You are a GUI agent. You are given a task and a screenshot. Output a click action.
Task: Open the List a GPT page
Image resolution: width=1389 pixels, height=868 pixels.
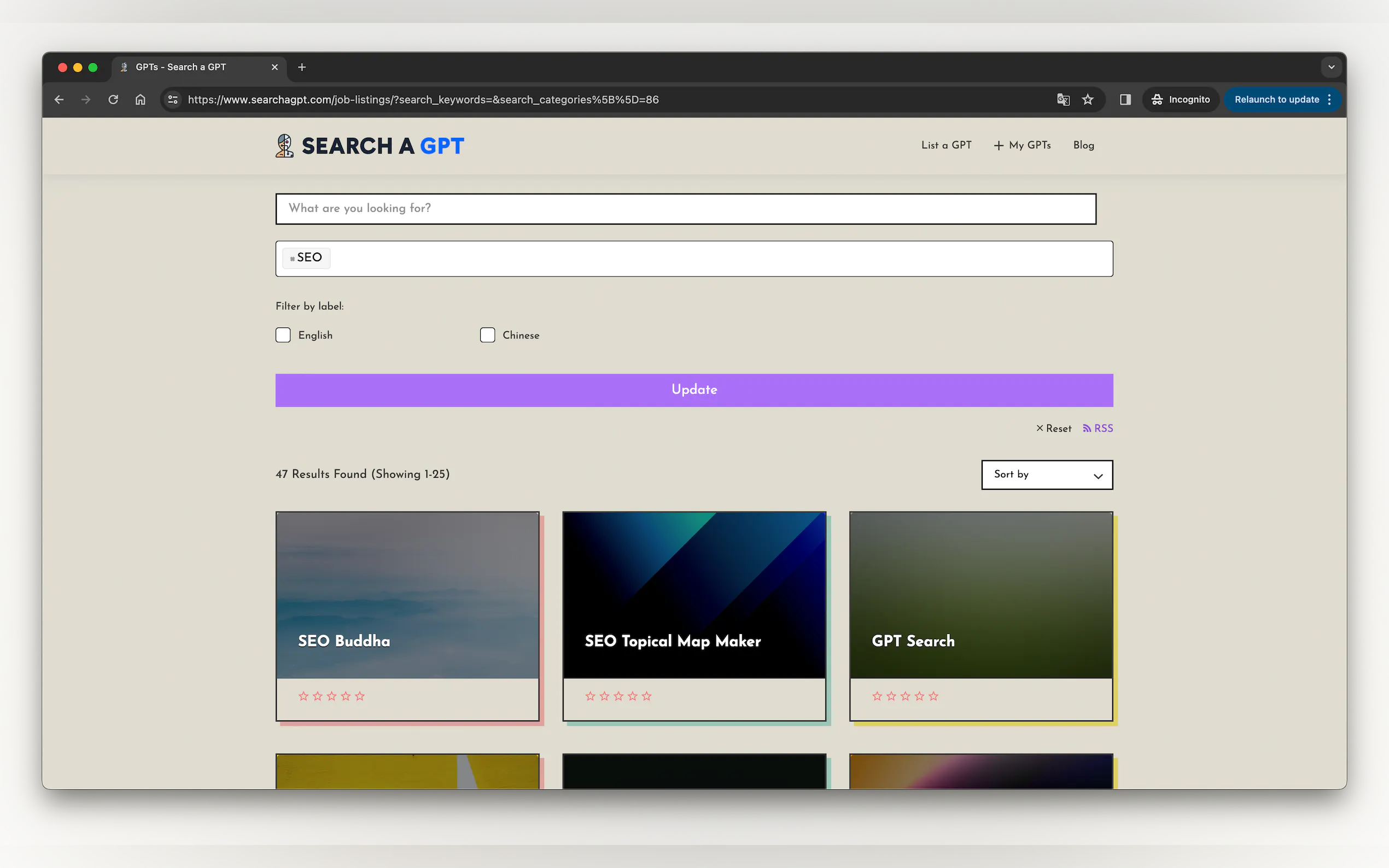(x=946, y=145)
